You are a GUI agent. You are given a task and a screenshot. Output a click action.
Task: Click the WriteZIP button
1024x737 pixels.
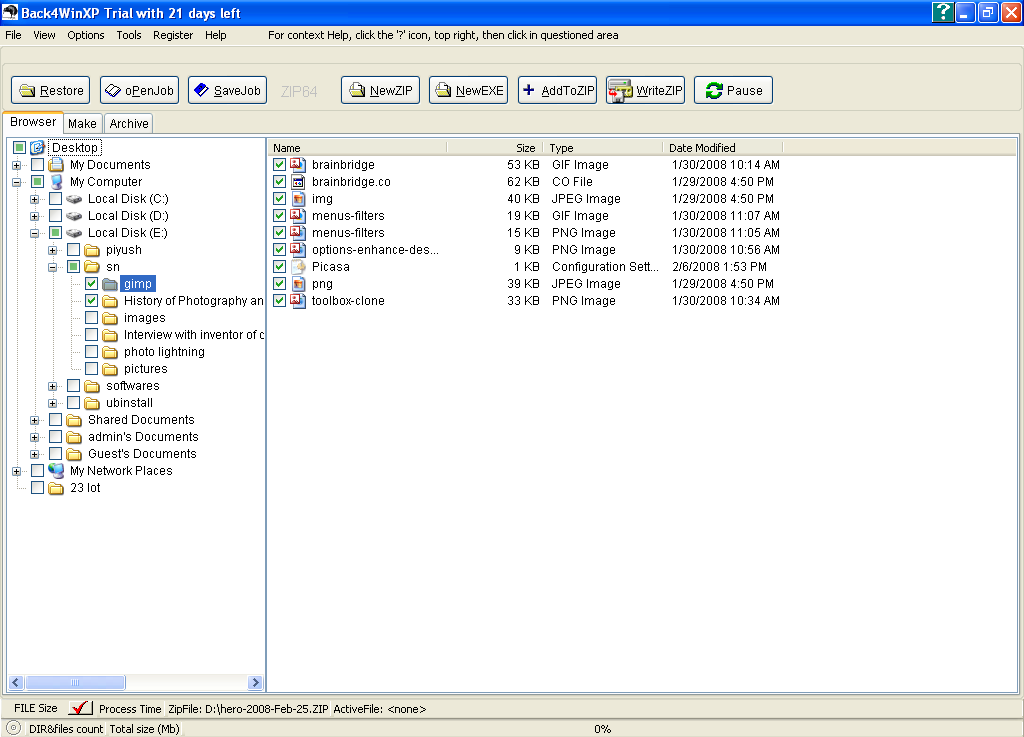(x=645, y=90)
